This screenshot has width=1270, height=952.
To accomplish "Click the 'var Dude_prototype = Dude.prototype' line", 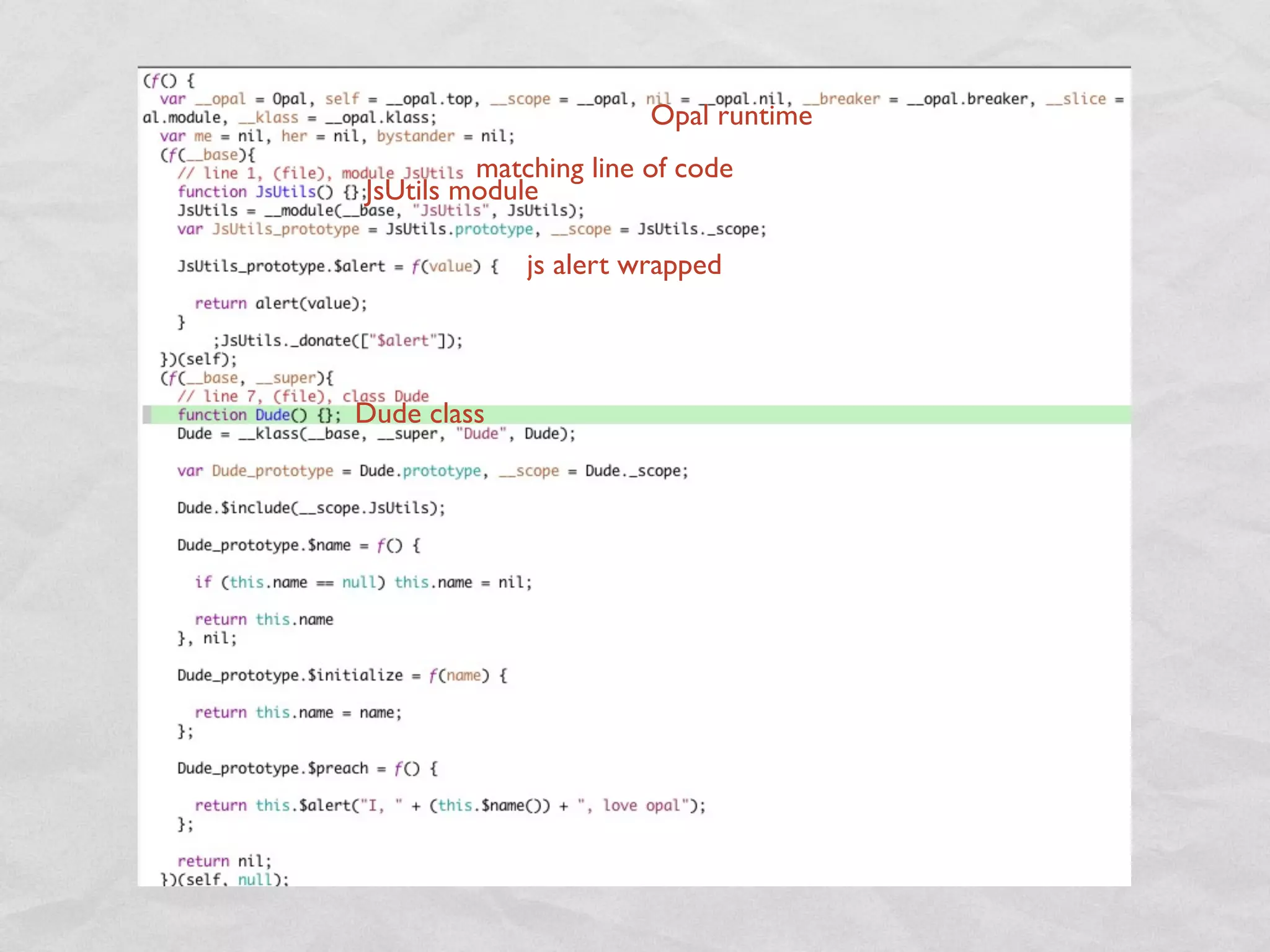I will (x=433, y=471).
